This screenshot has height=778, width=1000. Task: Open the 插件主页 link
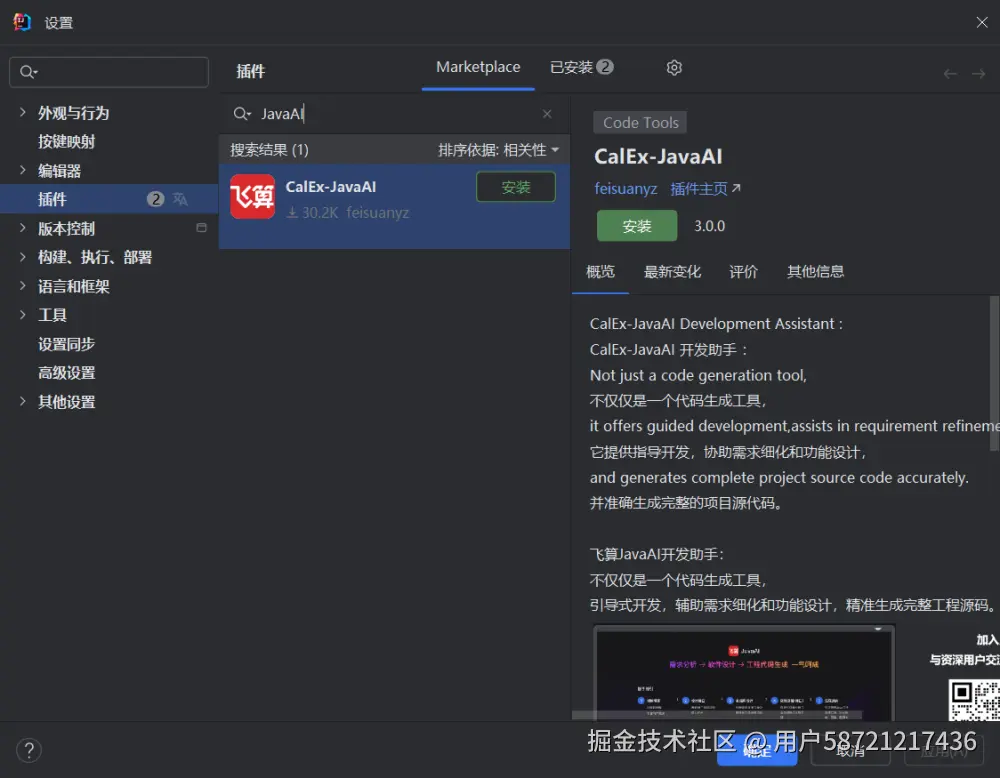699,189
